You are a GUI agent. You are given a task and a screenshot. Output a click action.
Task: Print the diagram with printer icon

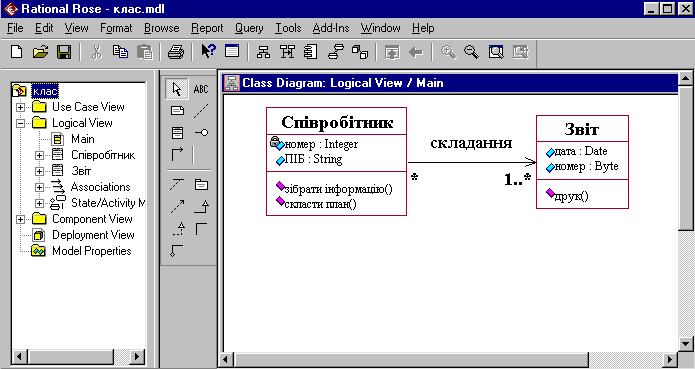[176, 52]
